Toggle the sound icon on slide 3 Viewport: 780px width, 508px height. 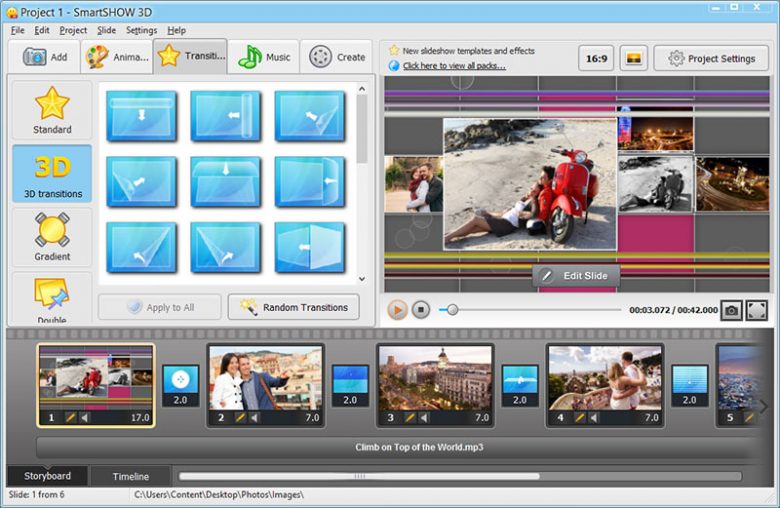[x=424, y=417]
